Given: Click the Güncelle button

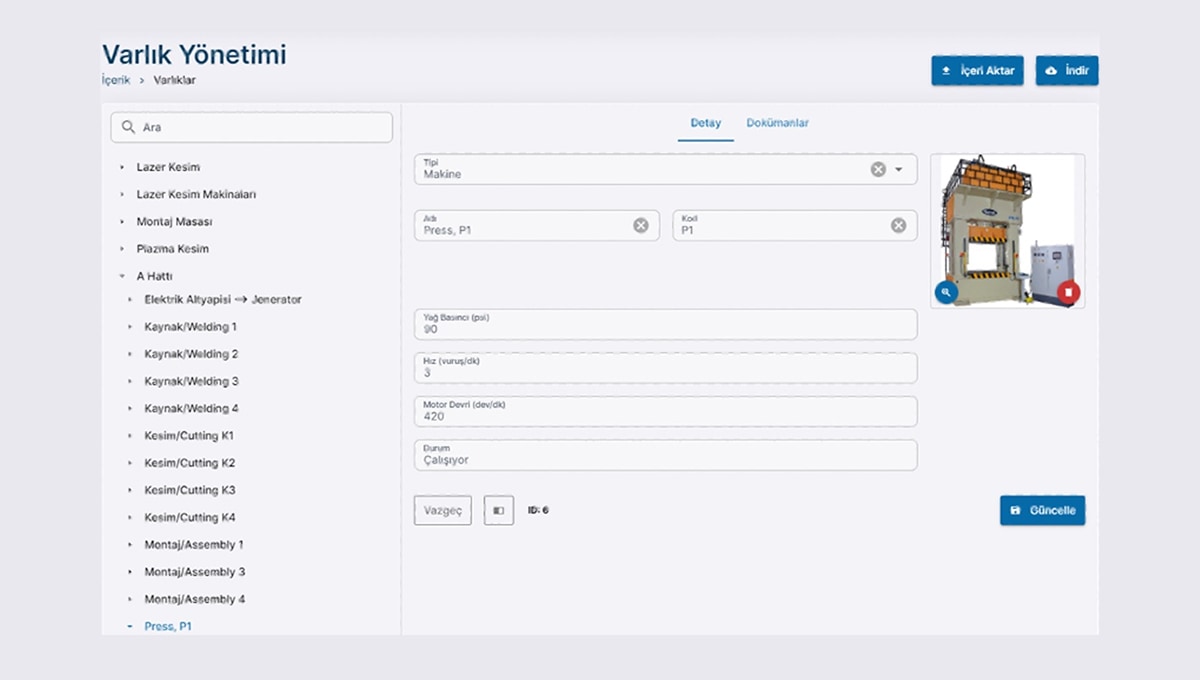Looking at the screenshot, I should point(1042,510).
